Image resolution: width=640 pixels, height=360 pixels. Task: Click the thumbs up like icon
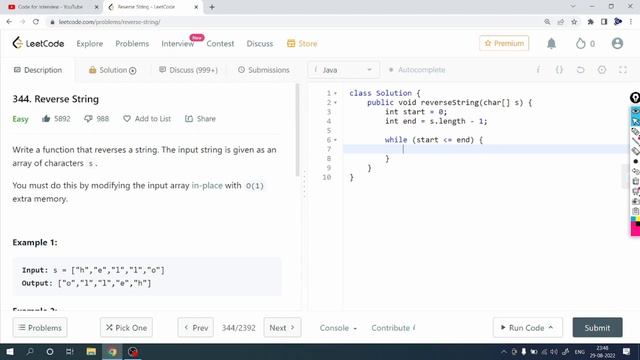[46, 119]
